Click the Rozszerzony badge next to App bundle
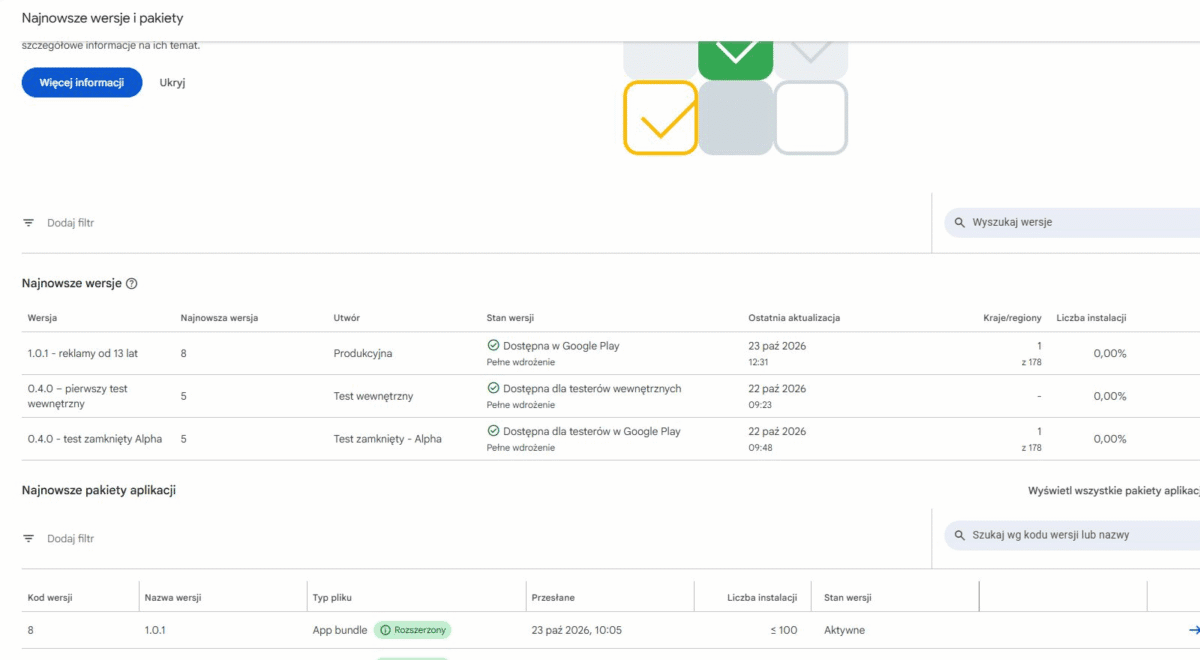This screenshot has height=660, width=1200. (413, 630)
